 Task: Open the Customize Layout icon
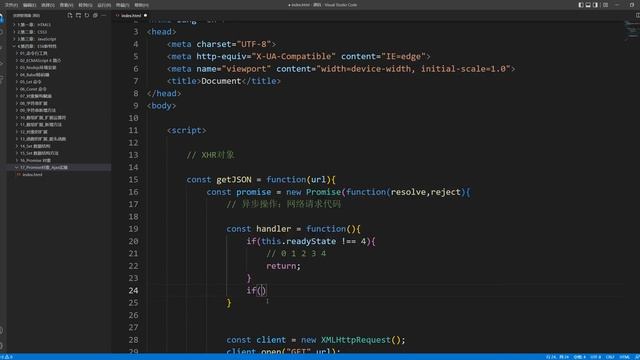point(605,5)
